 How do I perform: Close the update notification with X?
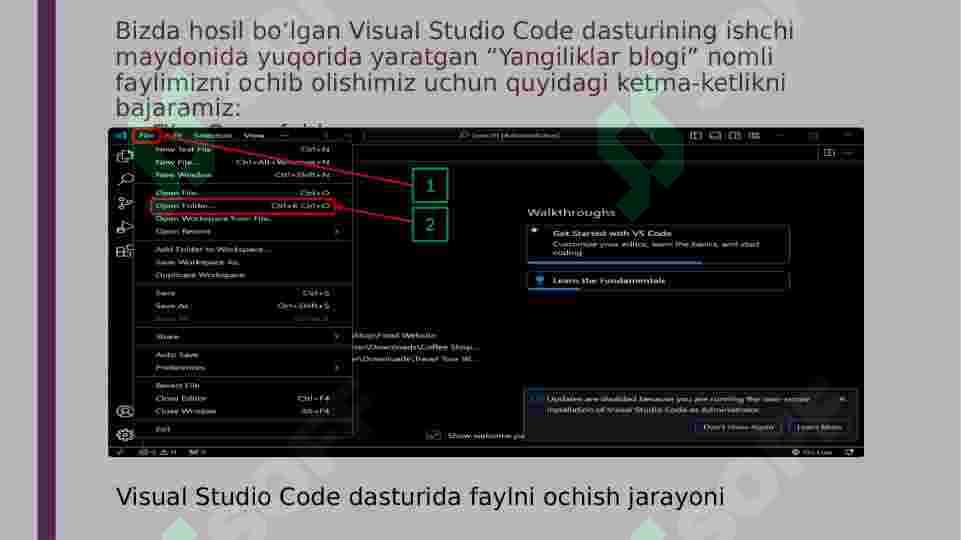coord(843,399)
